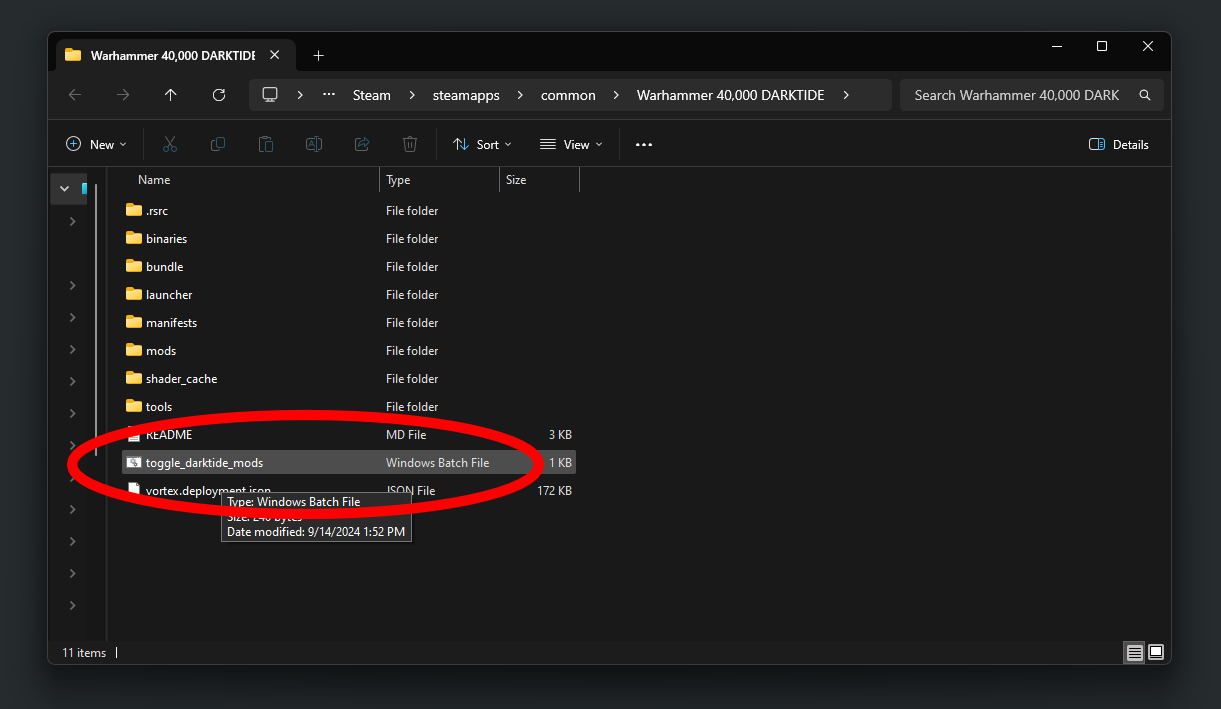The height and width of the screenshot is (709, 1221).
Task: Click Warhammer 40,000 DARKTIDE breadcrumb
Action: (x=731, y=95)
